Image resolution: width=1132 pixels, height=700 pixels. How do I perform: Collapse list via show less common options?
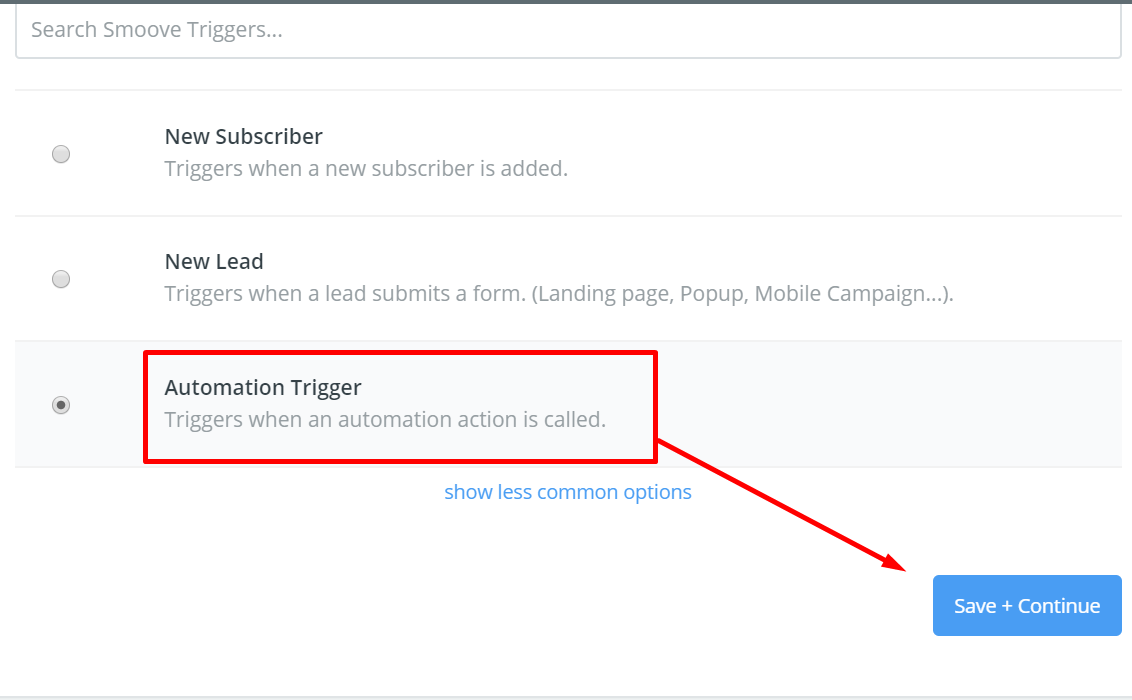tap(567, 492)
